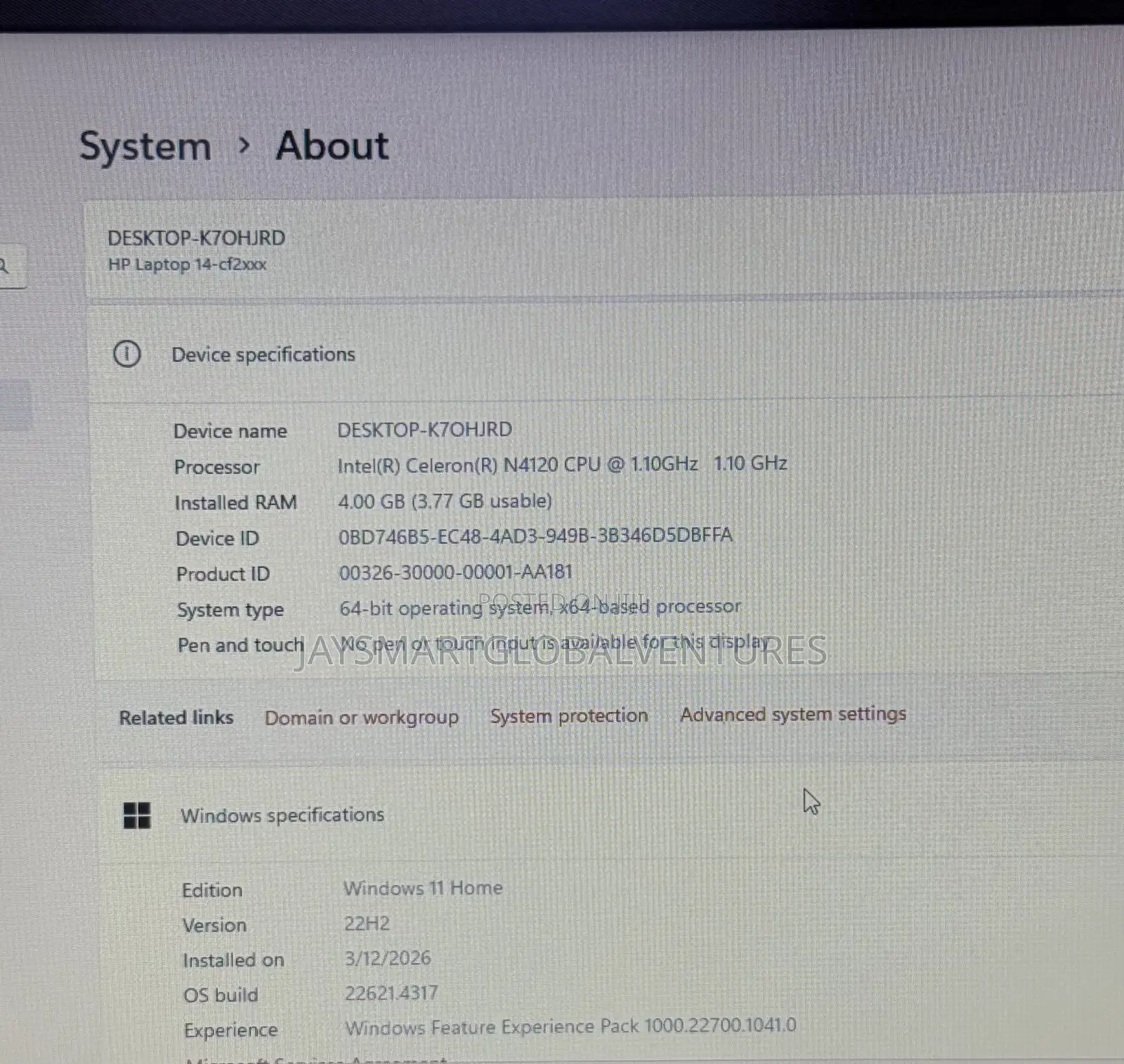This screenshot has width=1124, height=1064.
Task: Click the Edition label
Action: click(x=212, y=891)
